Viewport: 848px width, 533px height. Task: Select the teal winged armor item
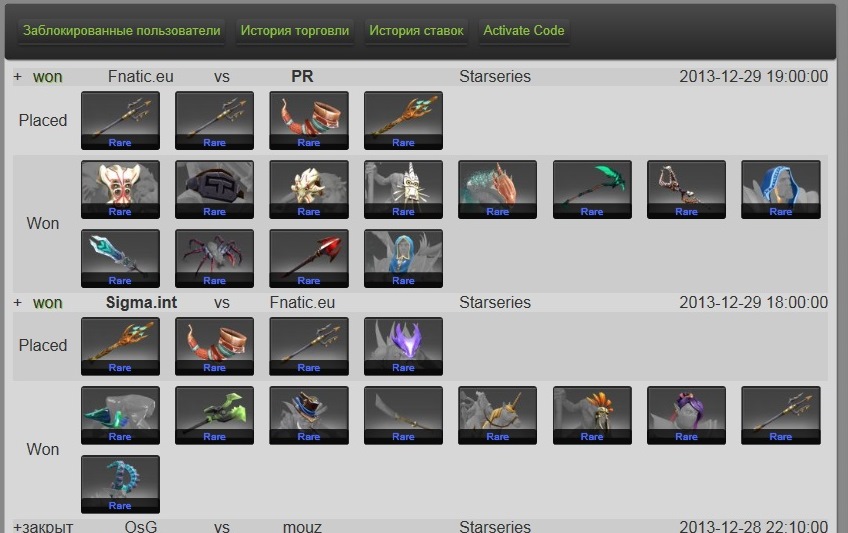(x=120, y=416)
